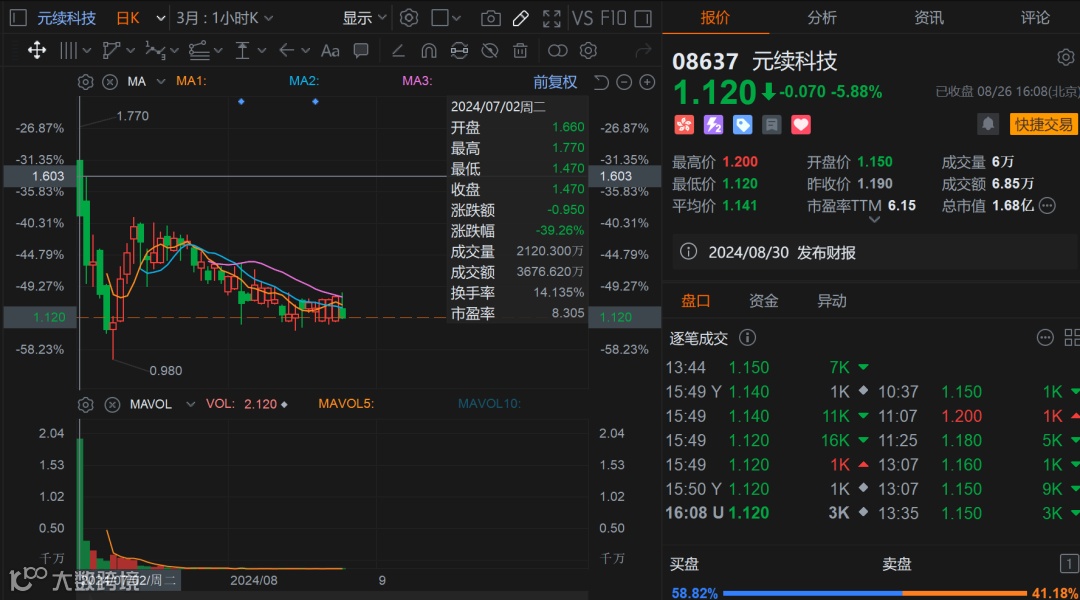Expand the arrow tool dropdown
The image size is (1080, 600).
(305, 50)
